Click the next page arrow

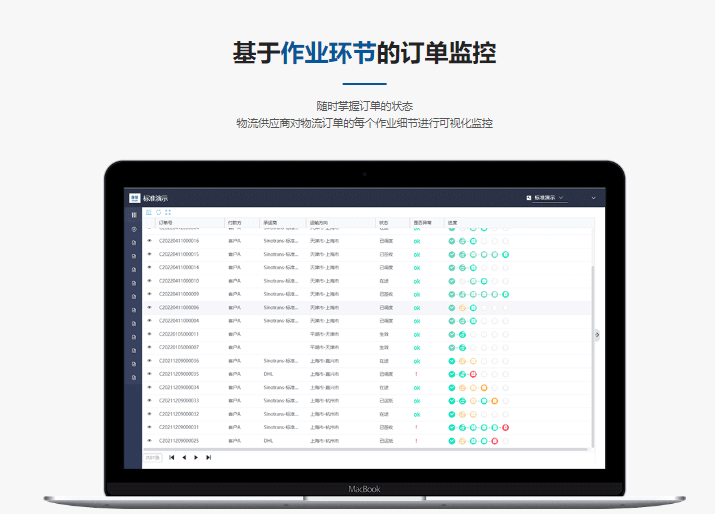[196, 457]
